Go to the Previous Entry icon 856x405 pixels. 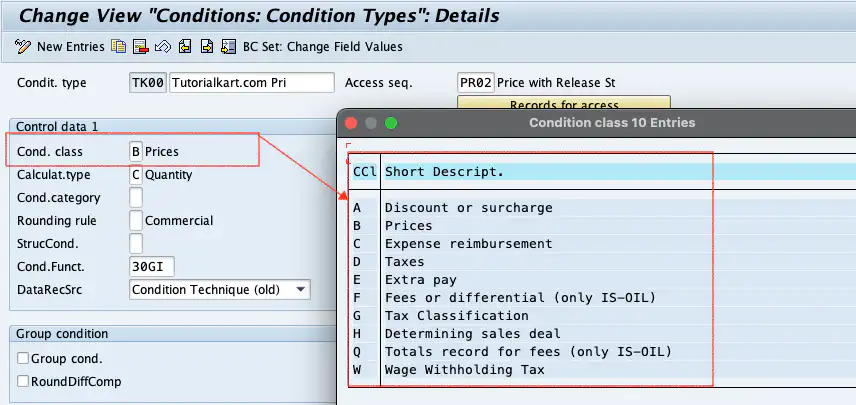click(x=185, y=46)
